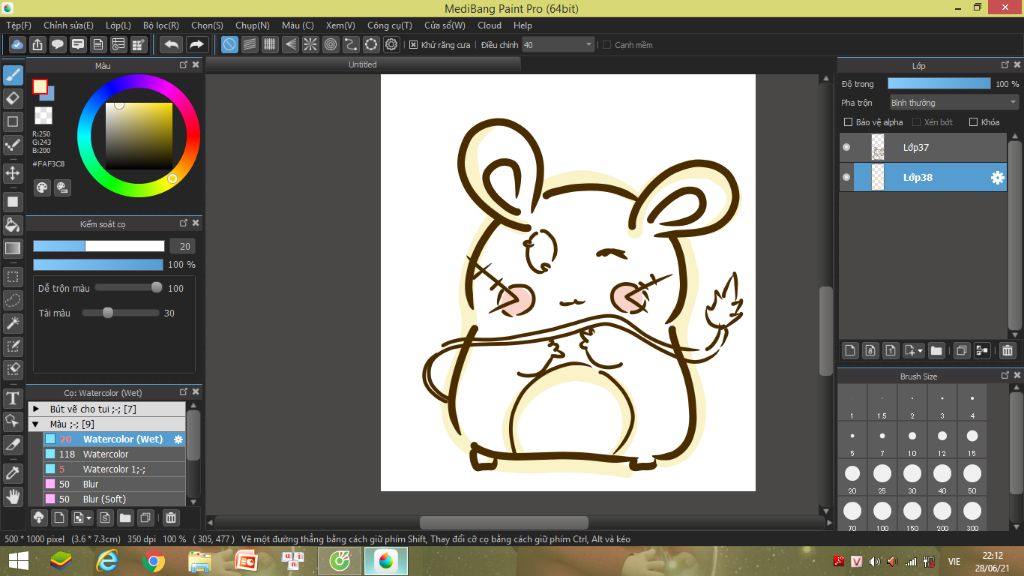The image size is (1024, 576).
Task: Open snap settings gear in toolbar
Action: tap(391, 44)
